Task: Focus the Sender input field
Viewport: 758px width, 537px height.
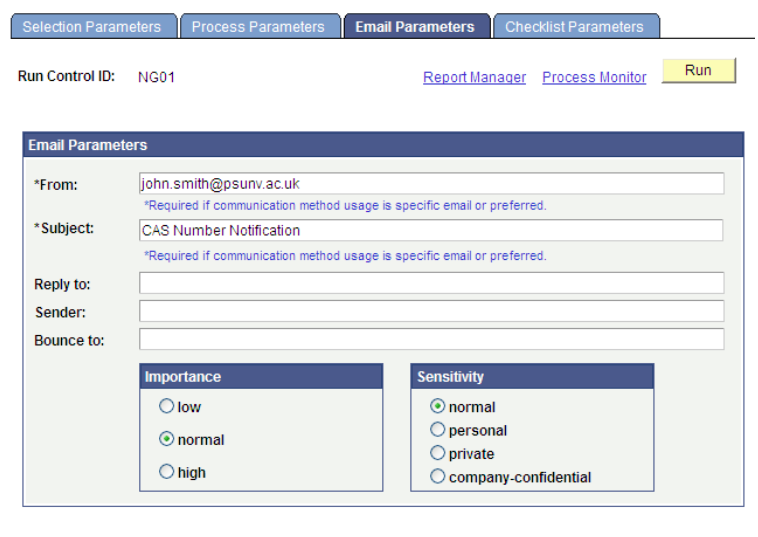Action: click(431, 311)
